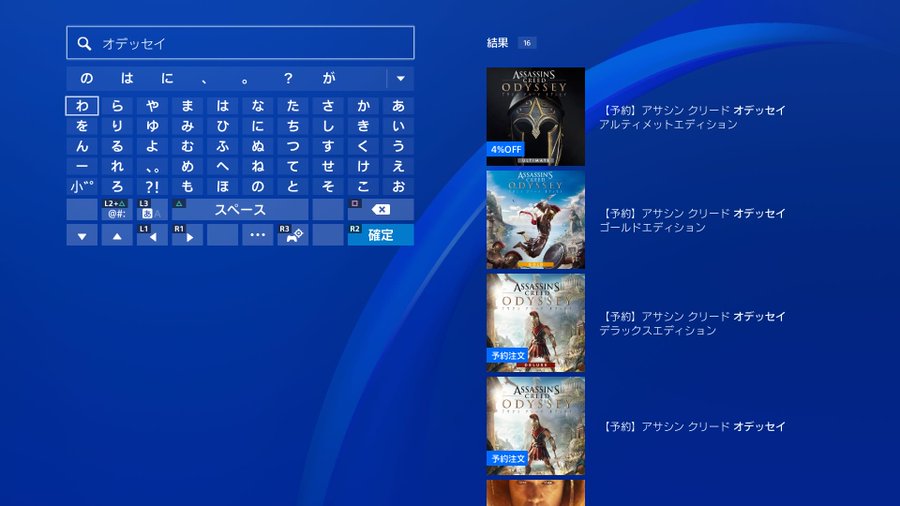Tap the ろ key
The image size is (900, 506).
pos(117,186)
